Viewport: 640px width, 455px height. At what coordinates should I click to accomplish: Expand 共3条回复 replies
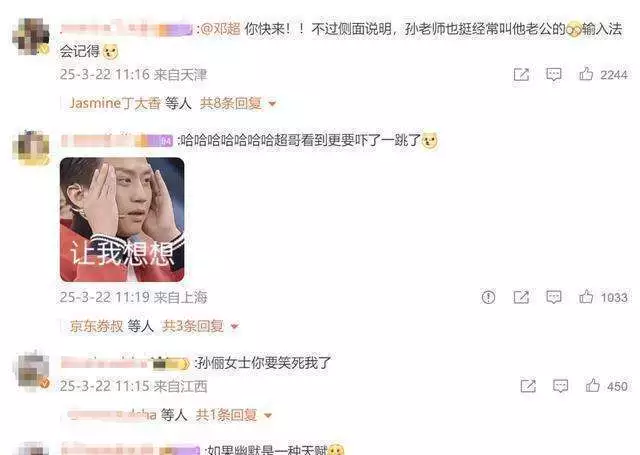point(200,326)
